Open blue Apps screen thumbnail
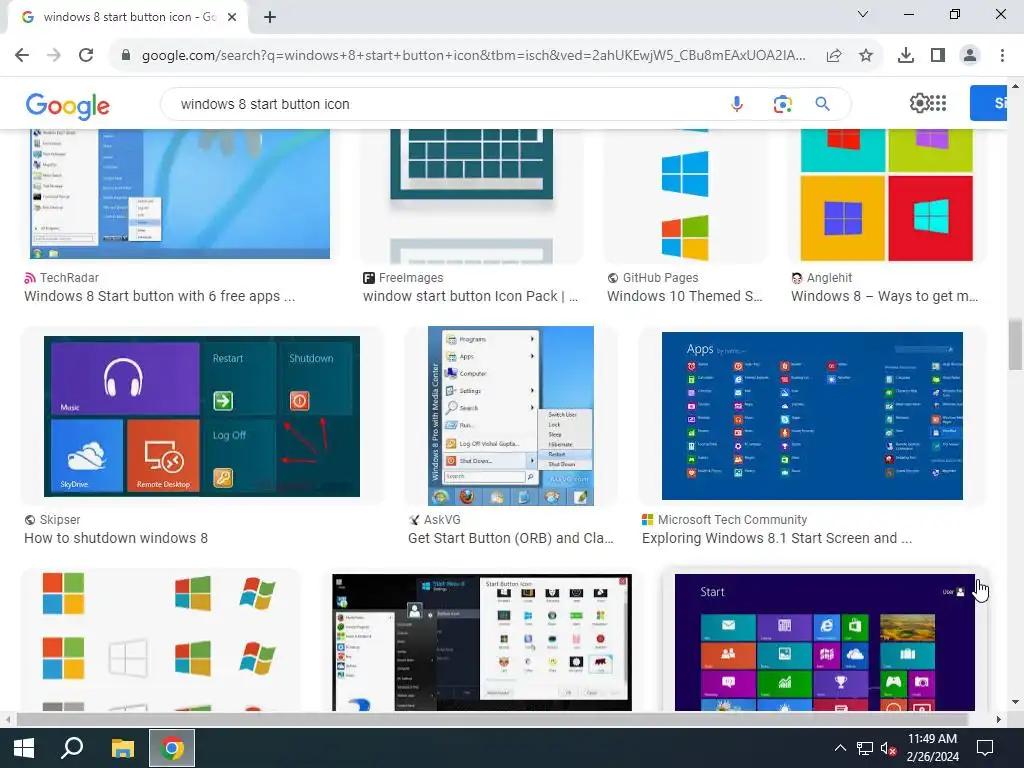Screen dimensions: 1024x768 (812, 416)
